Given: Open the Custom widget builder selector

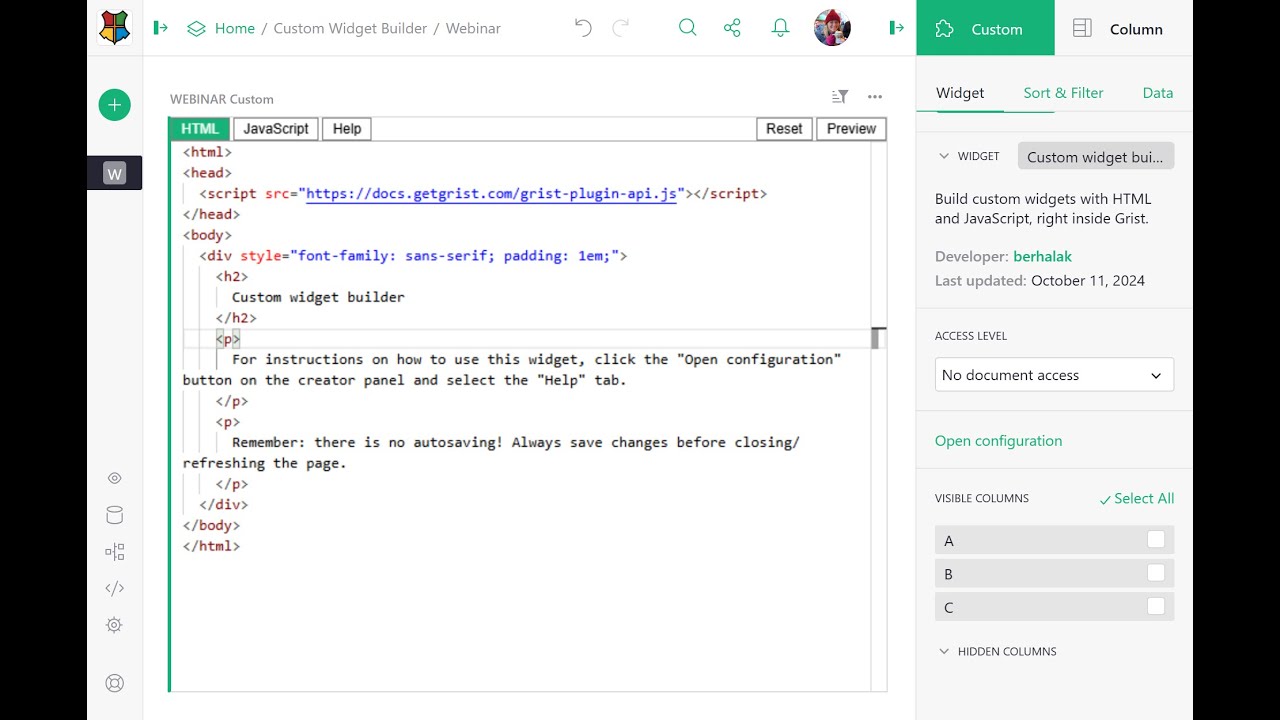Looking at the screenshot, I should [x=1095, y=157].
